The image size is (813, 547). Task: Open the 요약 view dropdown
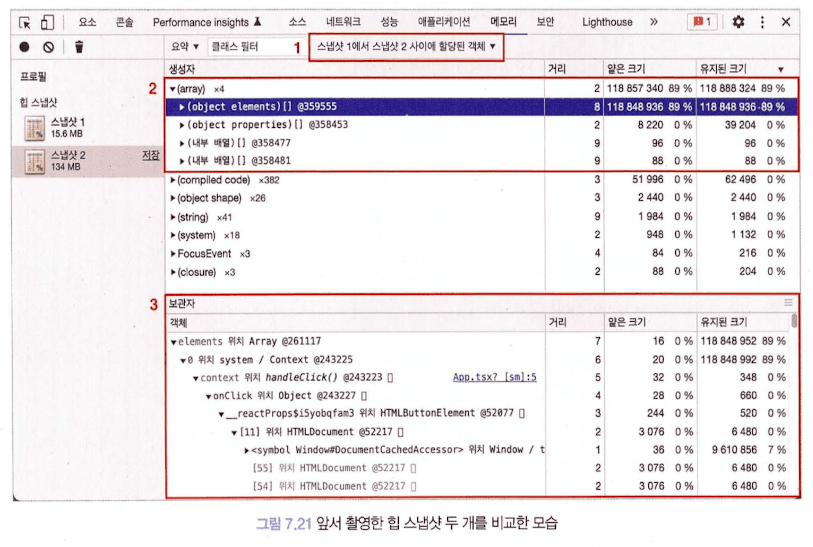click(x=184, y=46)
